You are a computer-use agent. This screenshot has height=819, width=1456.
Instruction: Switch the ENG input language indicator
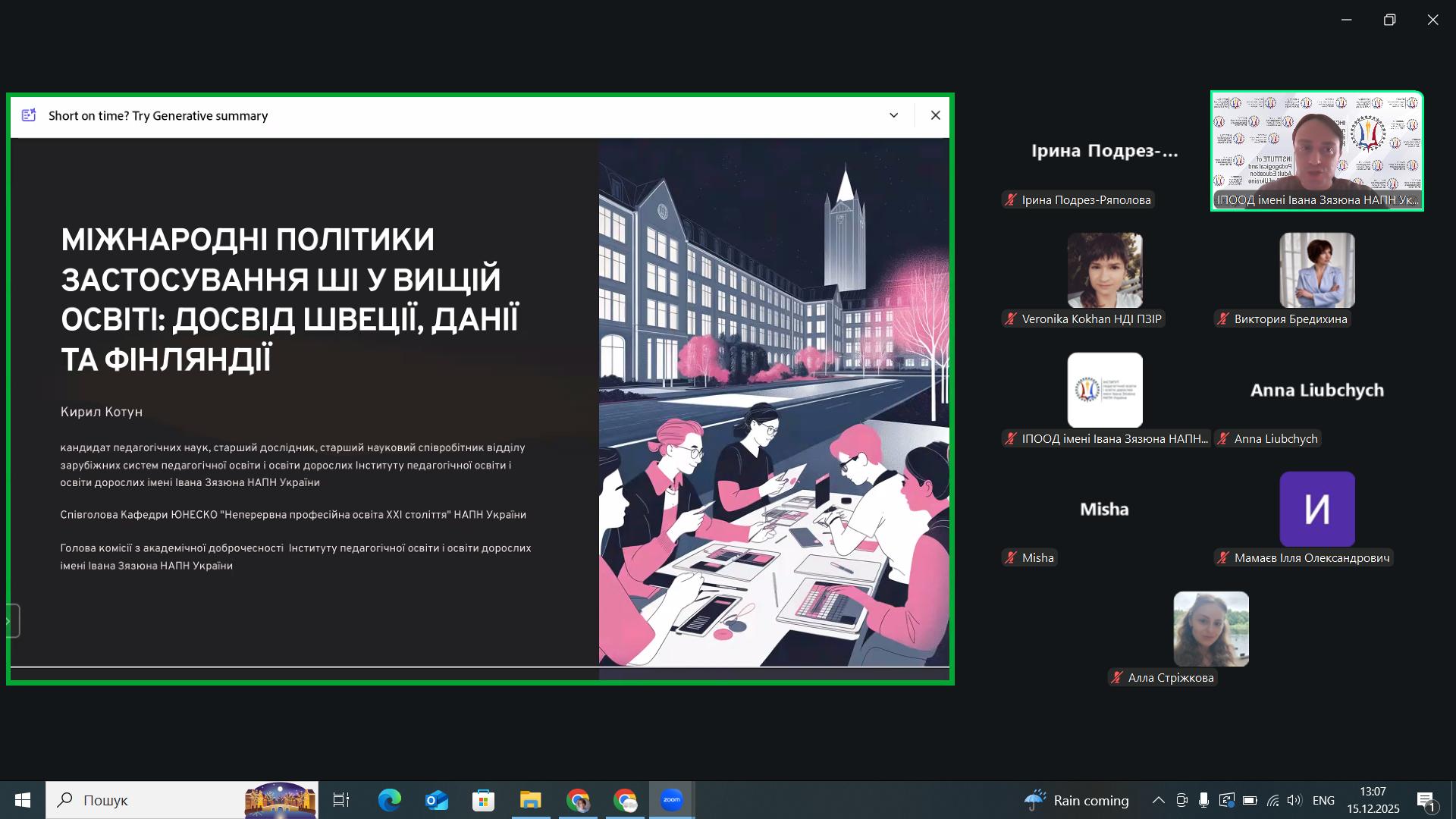click(x=1323, y=800)
